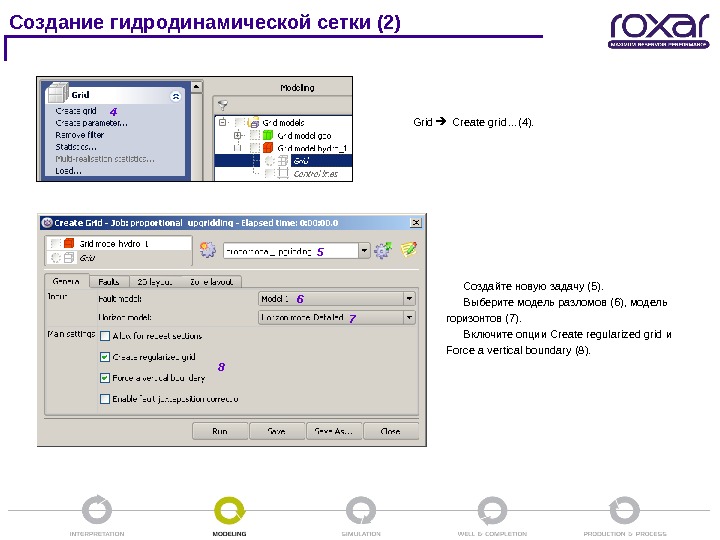Toggle visibility box next to Grid model hydro_1

255,148
